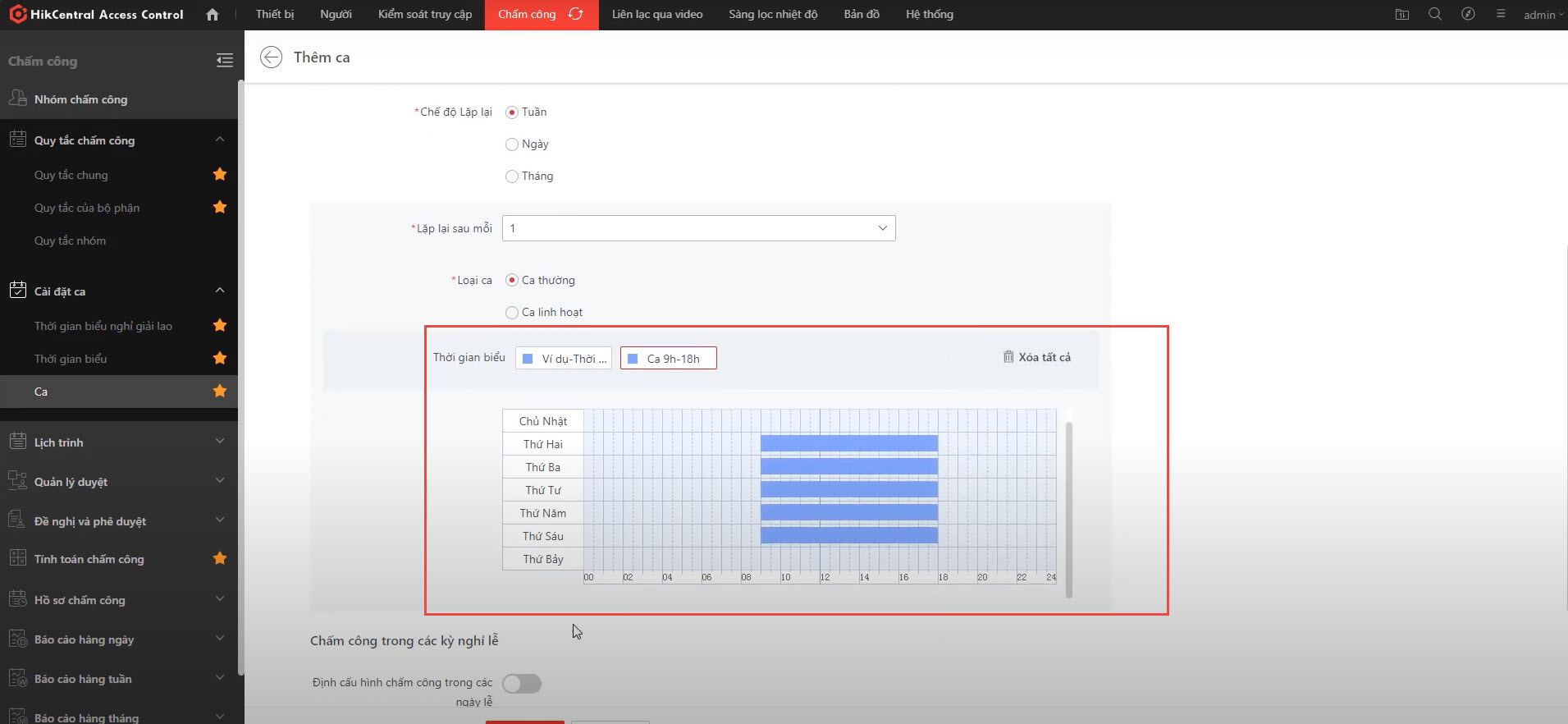Viewport: 1568px width, 724px height.
Task: Click the home icon in top bar
Action: click(213, 15)
